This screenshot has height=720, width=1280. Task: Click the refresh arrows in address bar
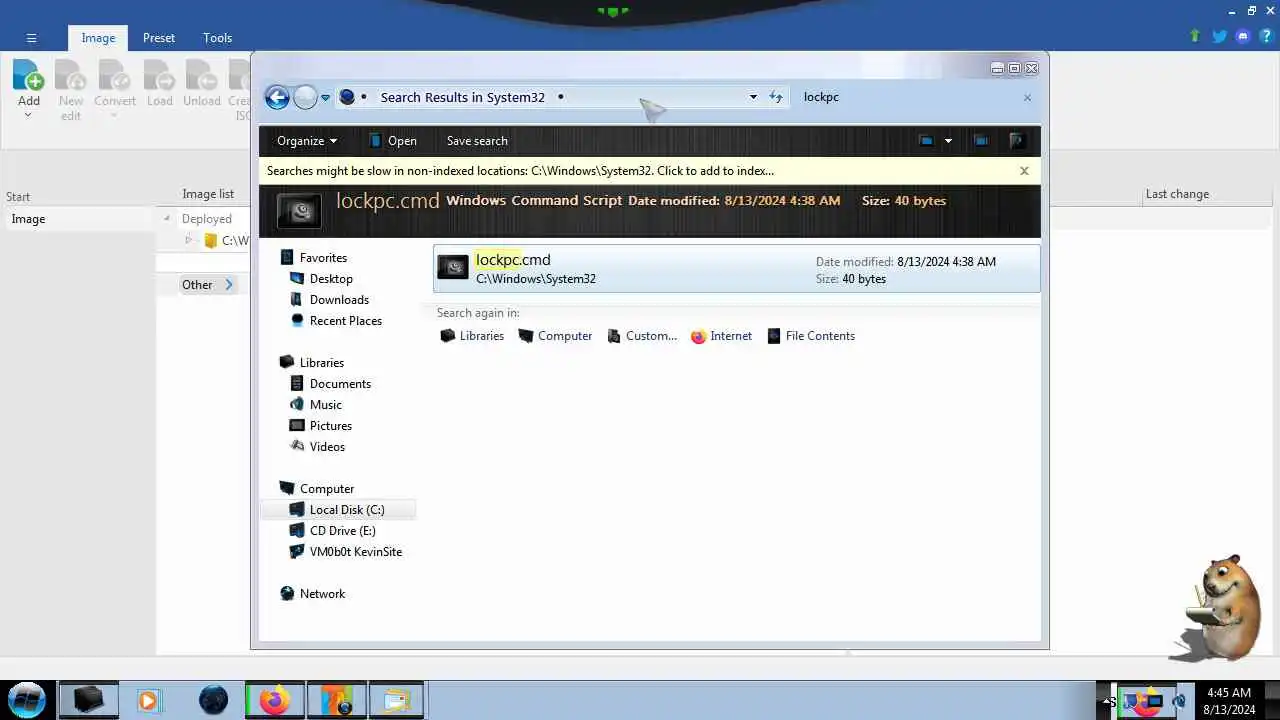pos(776,97)
